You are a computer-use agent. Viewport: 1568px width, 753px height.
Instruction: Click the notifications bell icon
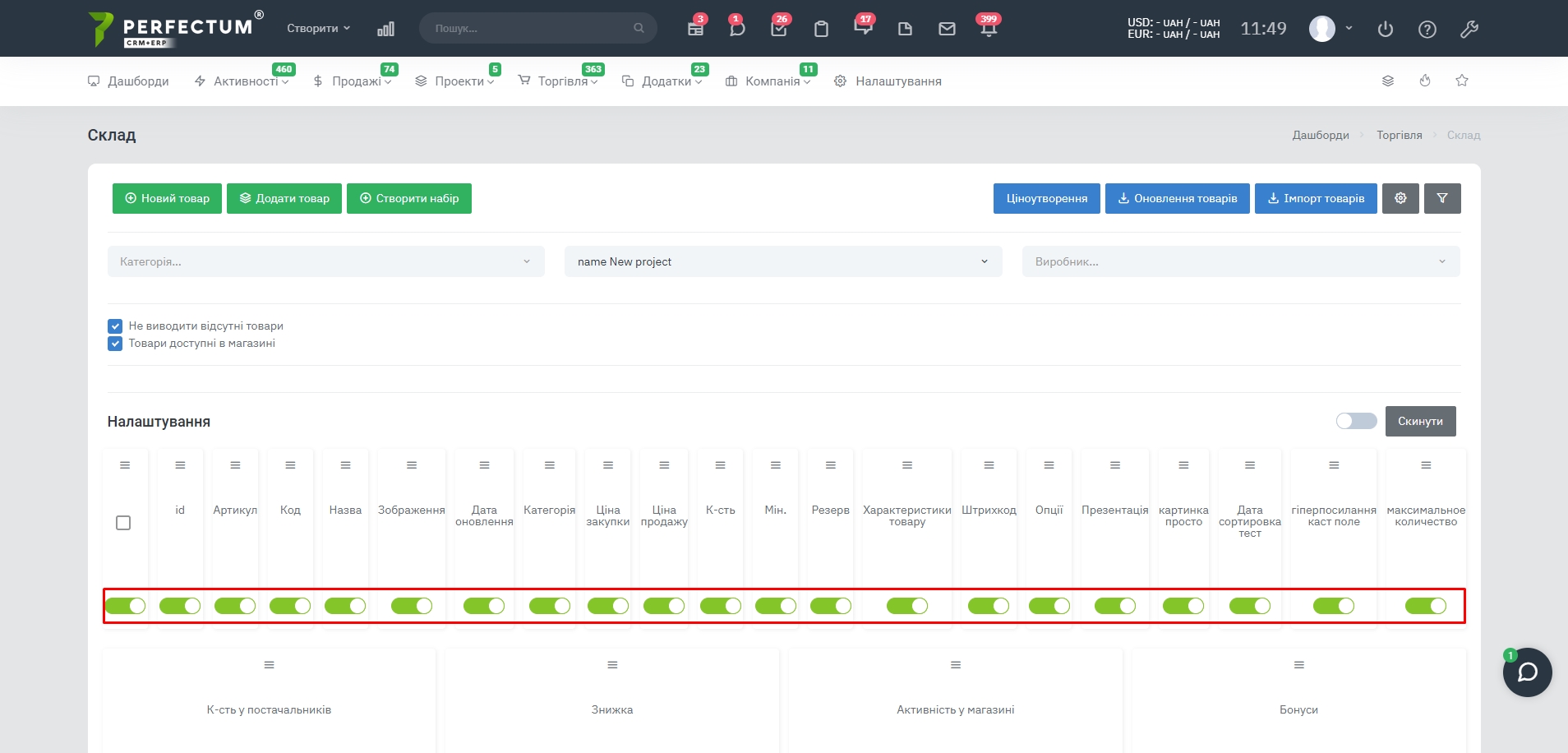[989, 30]
